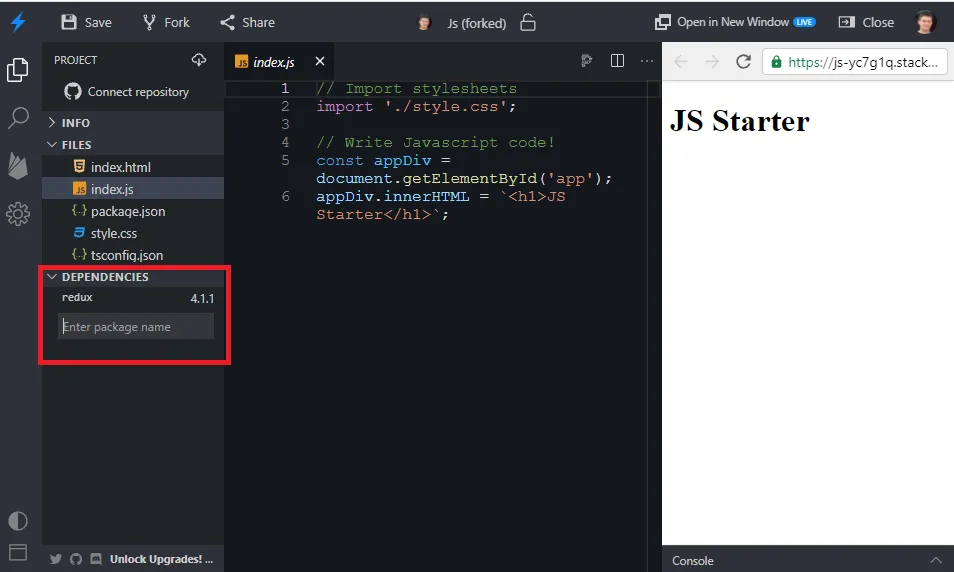Viewport: 954px width, 572px height.
Task: Collapse the DEPENDENCIES section
Action: pyautogui.click(x=133, y=277)
